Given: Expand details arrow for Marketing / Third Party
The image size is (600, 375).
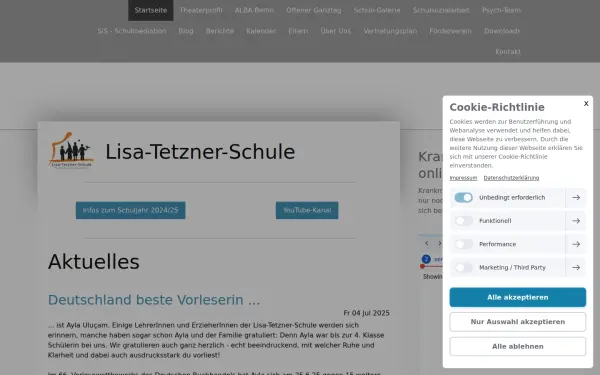Looking at the screenshot, I should (x=576, y=267).
